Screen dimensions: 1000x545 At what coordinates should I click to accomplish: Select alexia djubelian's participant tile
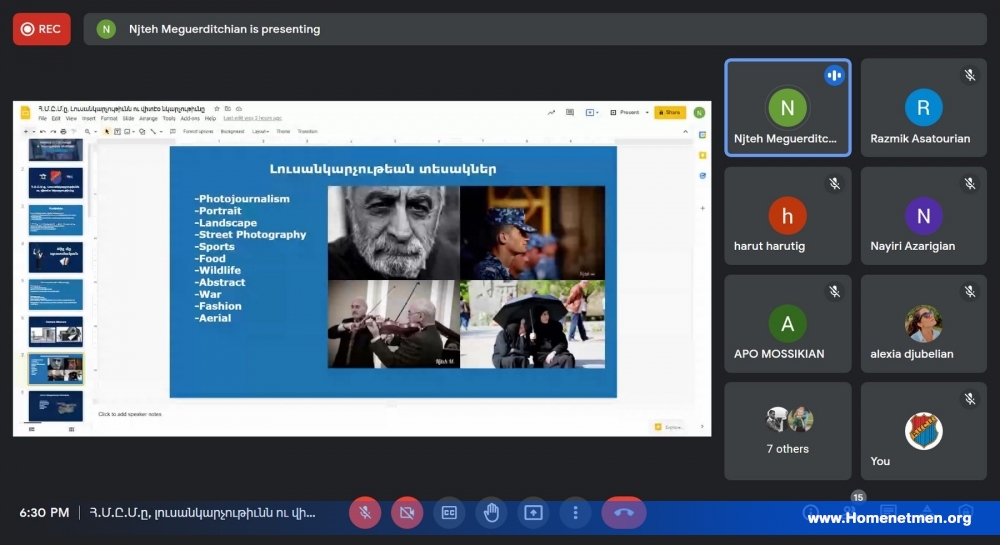point(923,324)
